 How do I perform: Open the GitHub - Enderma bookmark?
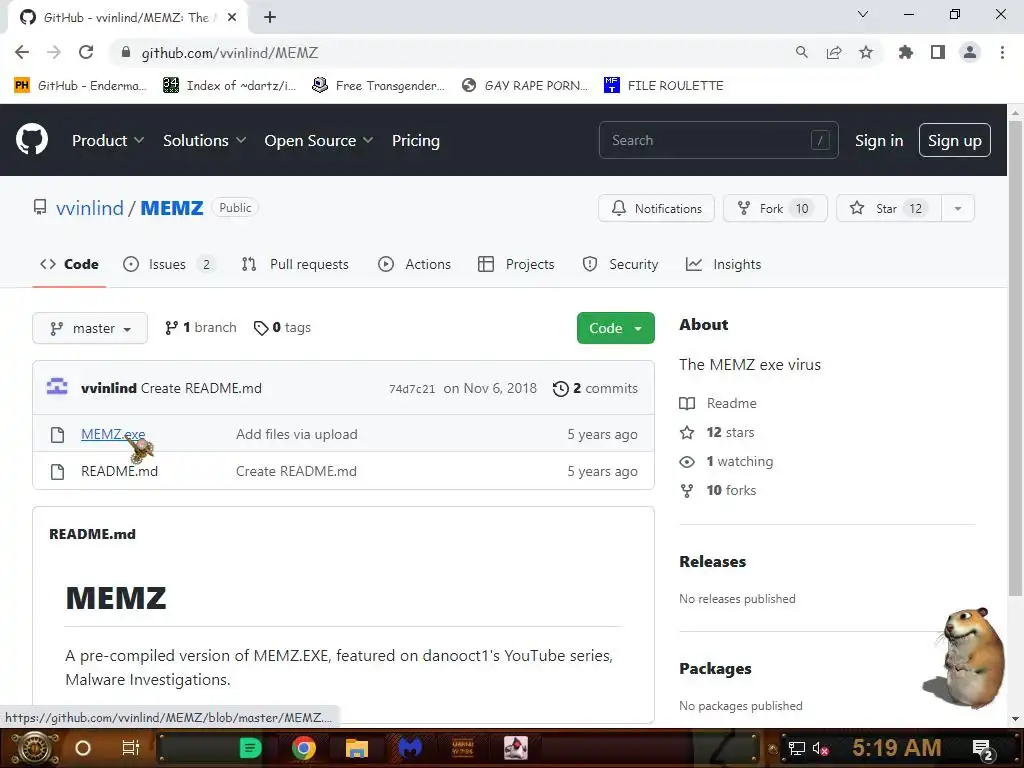[x=80, y=86]
